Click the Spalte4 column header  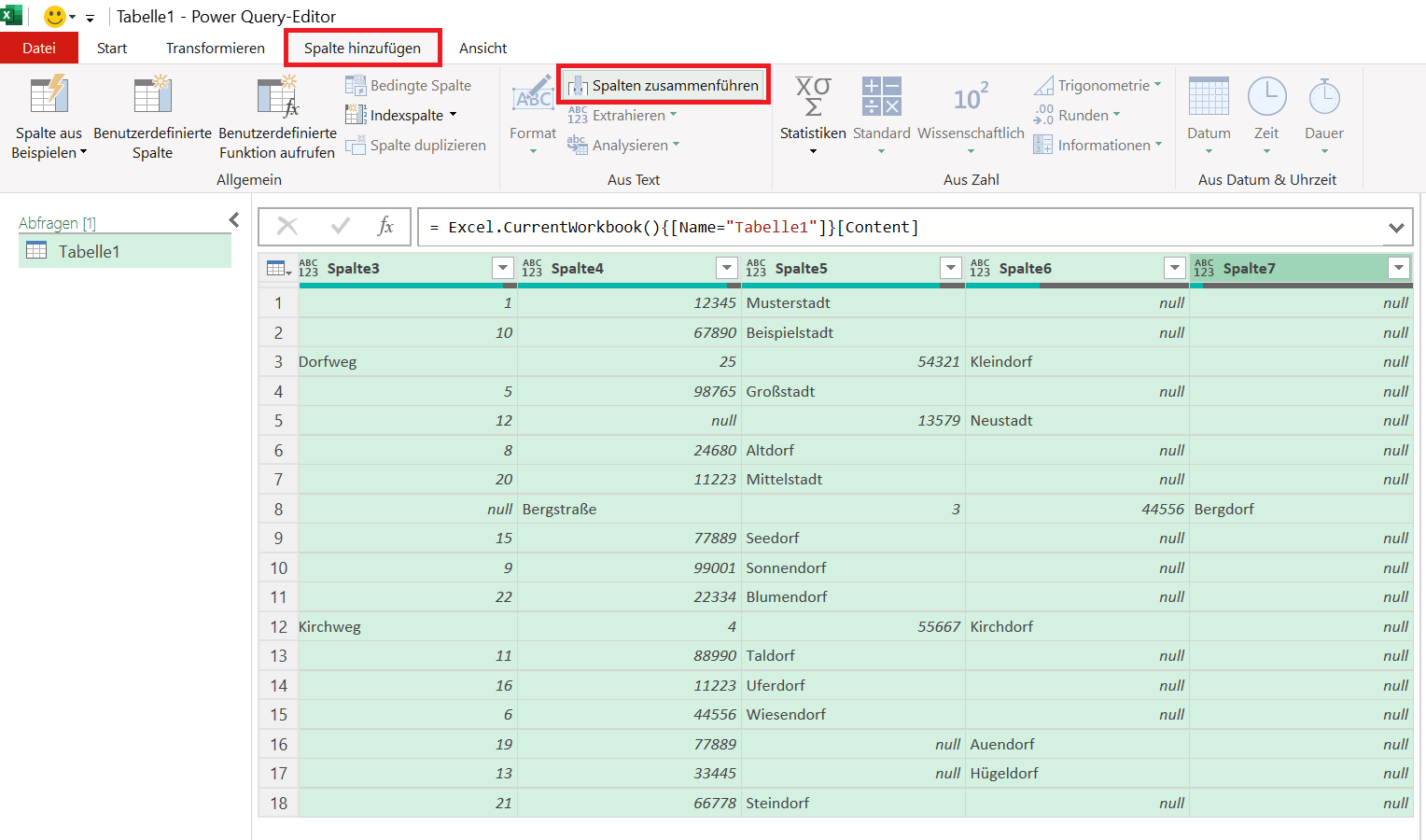point(629,269)
